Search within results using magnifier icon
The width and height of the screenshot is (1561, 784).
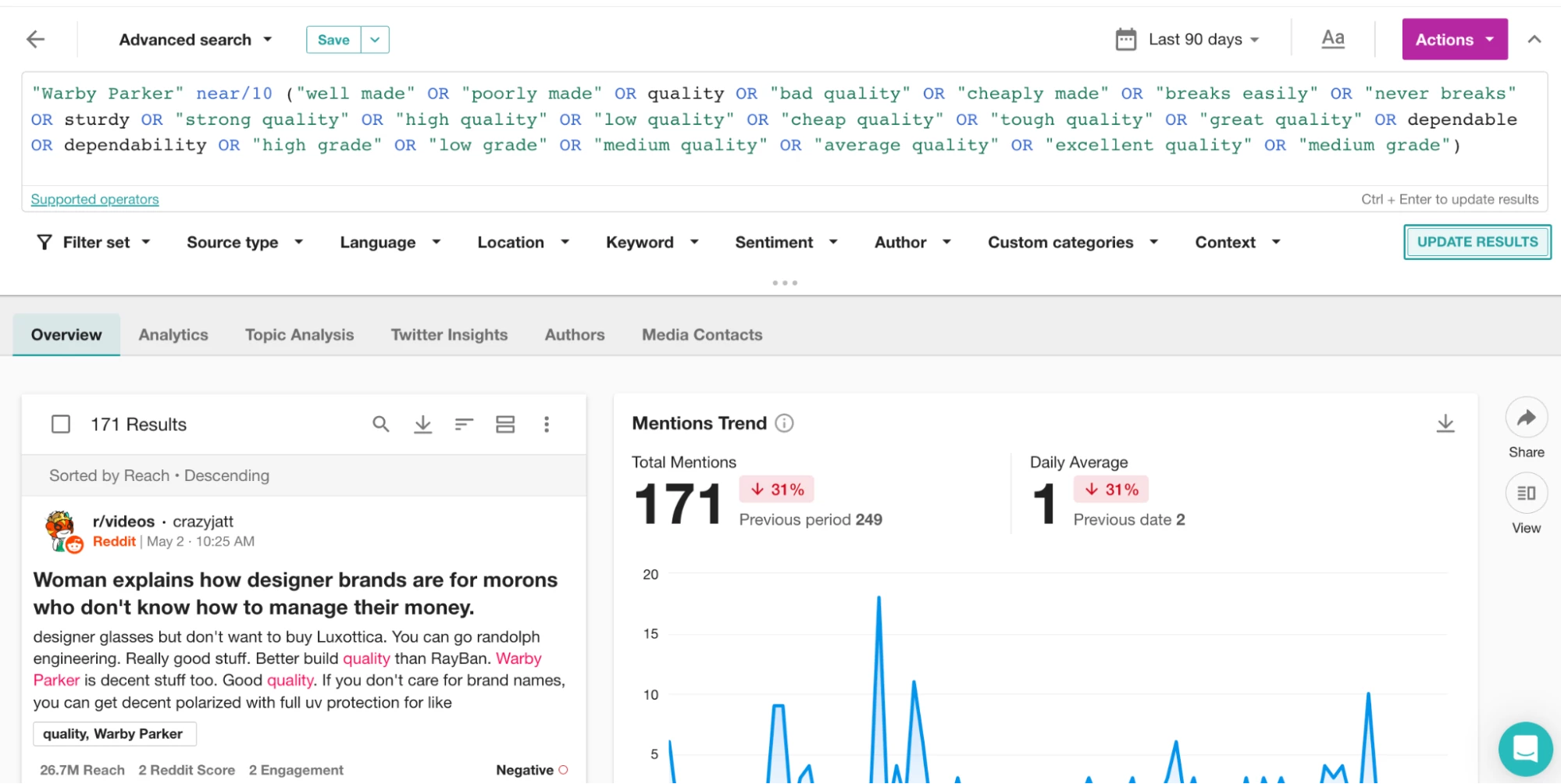[381, 424]
